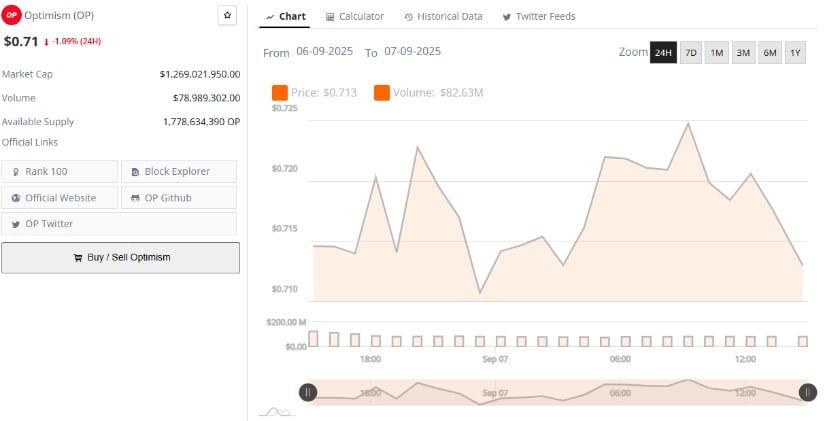825x421 pixels.
Task: Click the Available Supply value 1,778,634,390 OP
Action: 202,122
